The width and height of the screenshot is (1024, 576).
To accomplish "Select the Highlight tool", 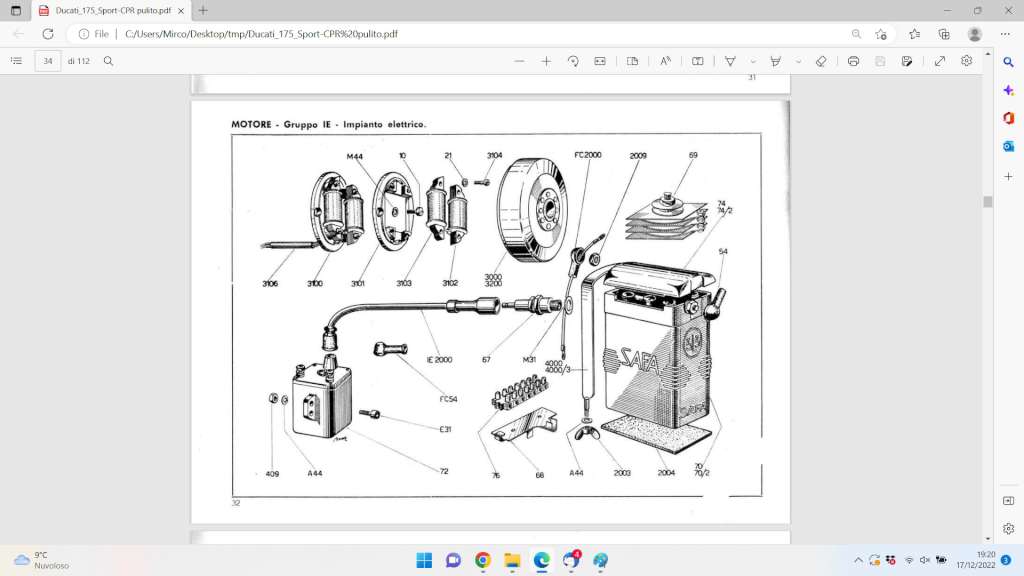I will 776,61.
